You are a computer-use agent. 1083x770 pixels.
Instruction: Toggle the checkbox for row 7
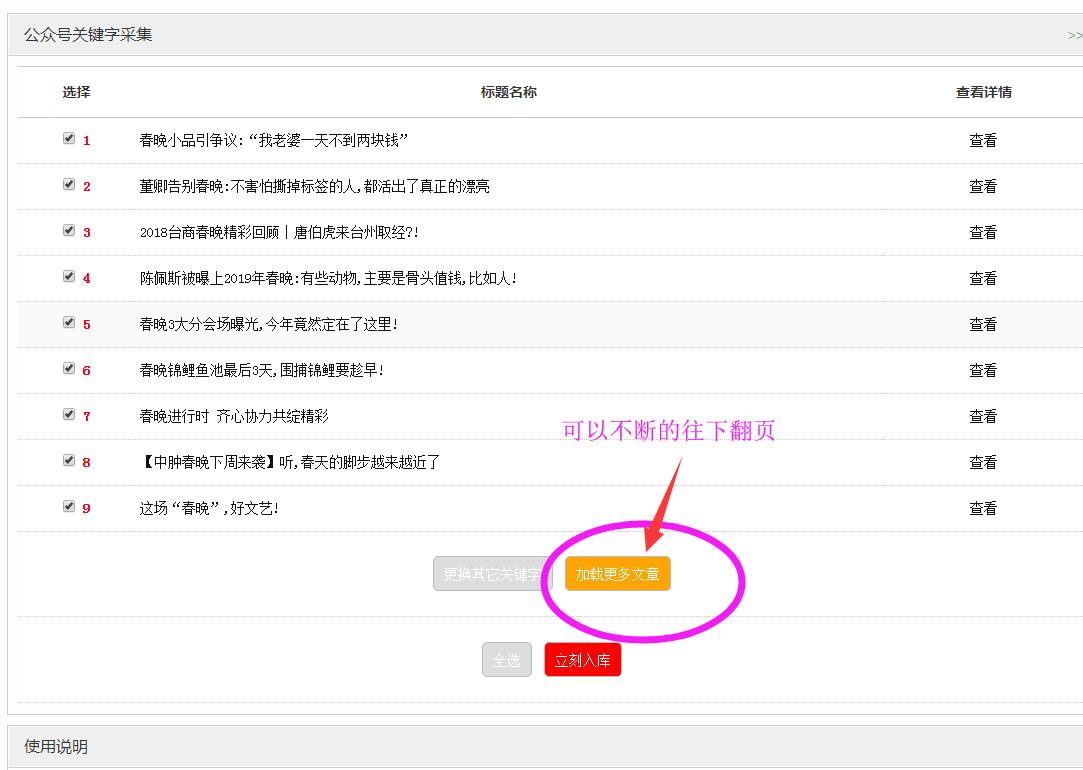click(69, 415)
